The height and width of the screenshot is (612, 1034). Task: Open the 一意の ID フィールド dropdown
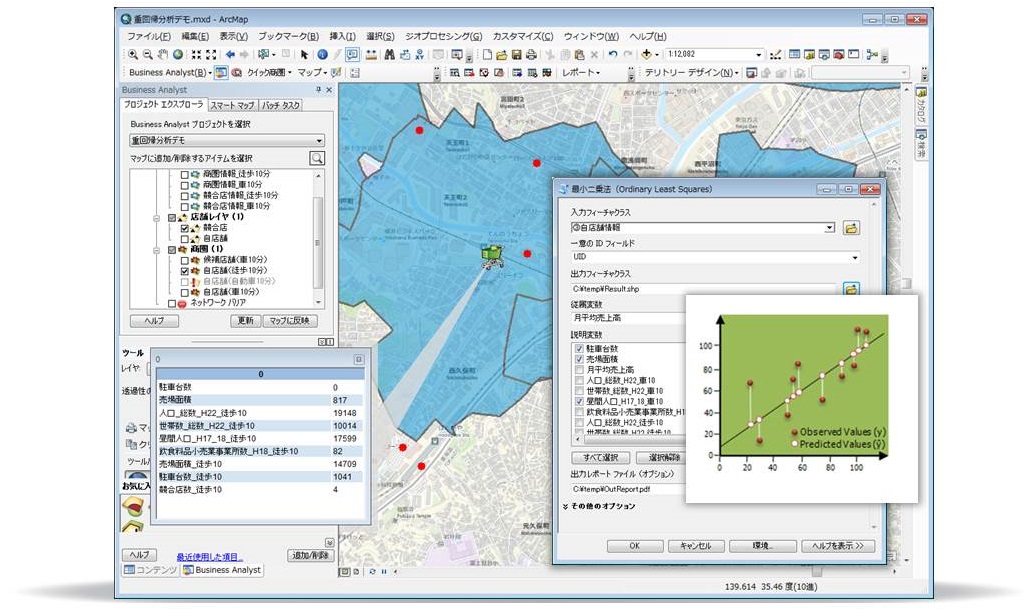pyautogui.click(x=855, y=257)
